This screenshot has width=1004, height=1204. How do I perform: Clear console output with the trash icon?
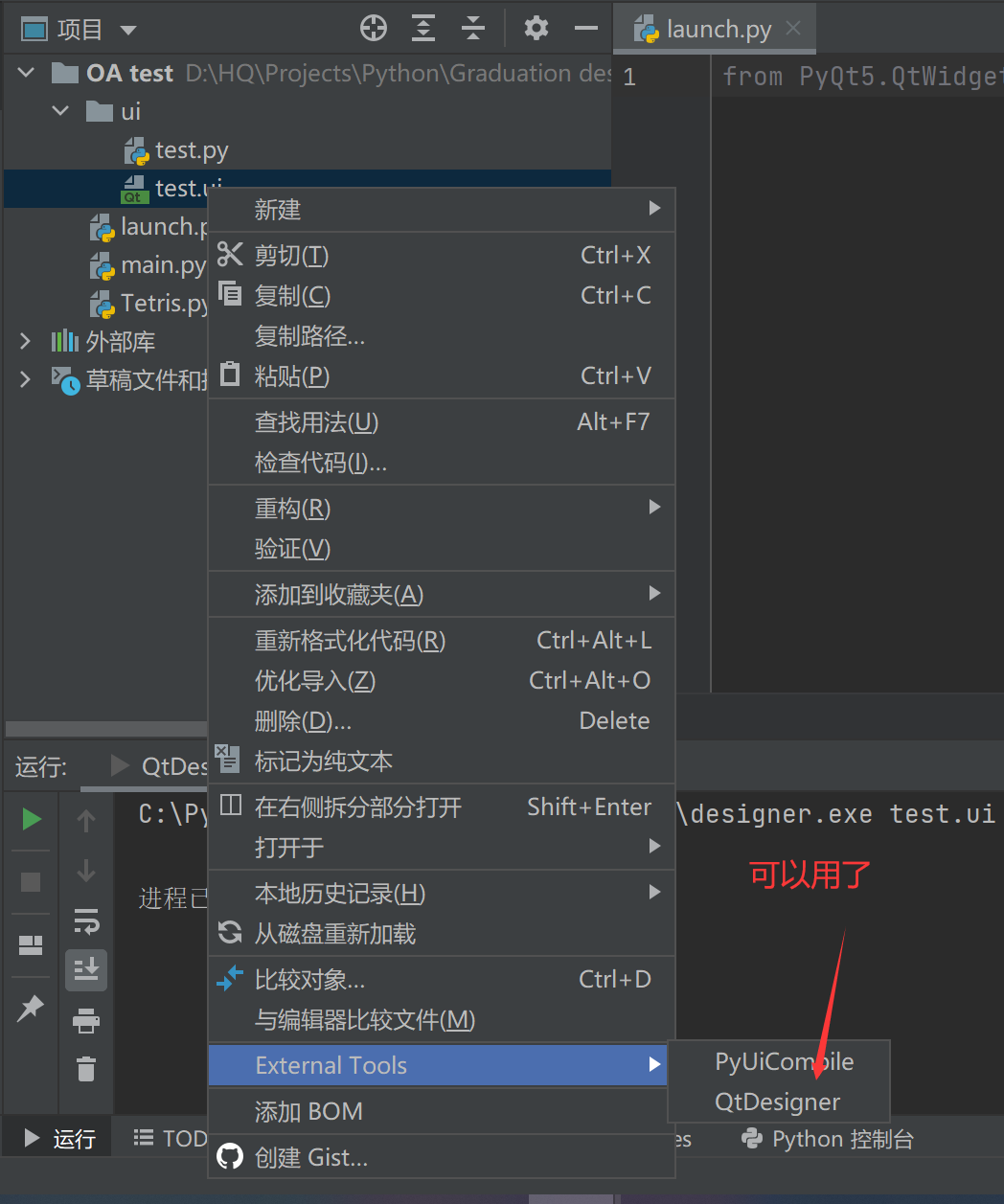click(86, 1070)
